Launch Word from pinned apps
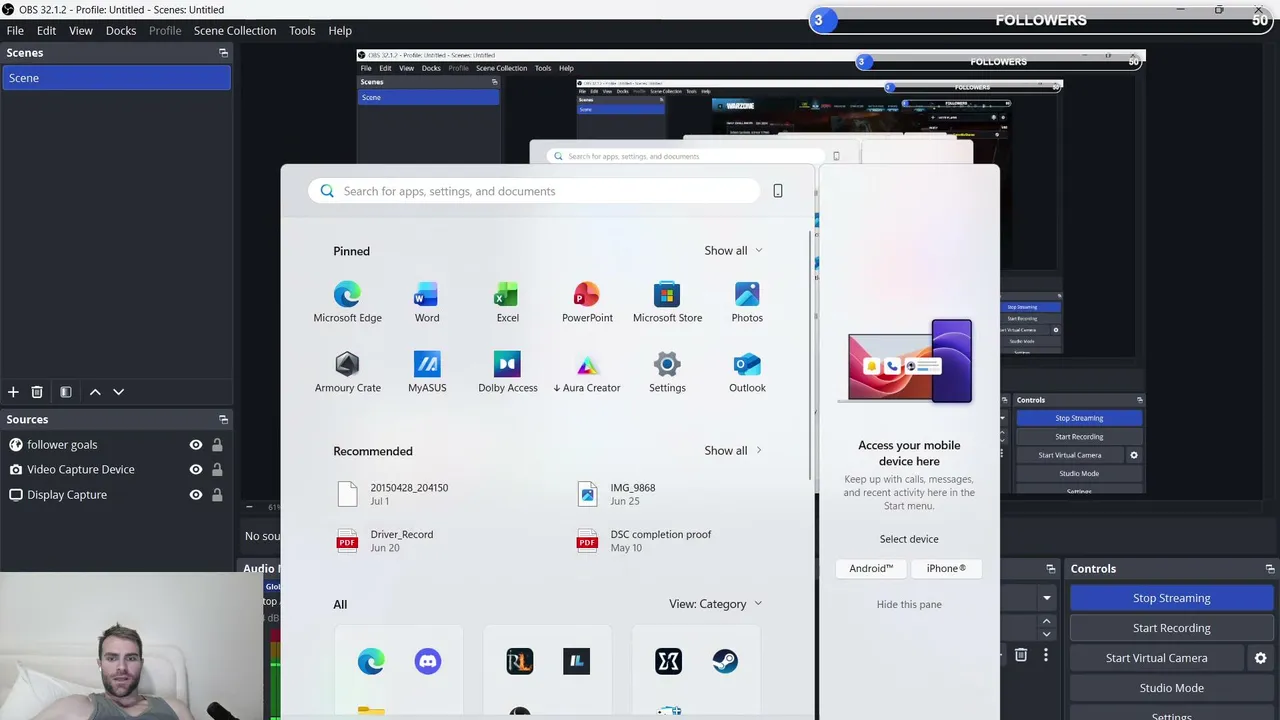1280x720 pixels. pyautogui.click(x=427, y=302)
